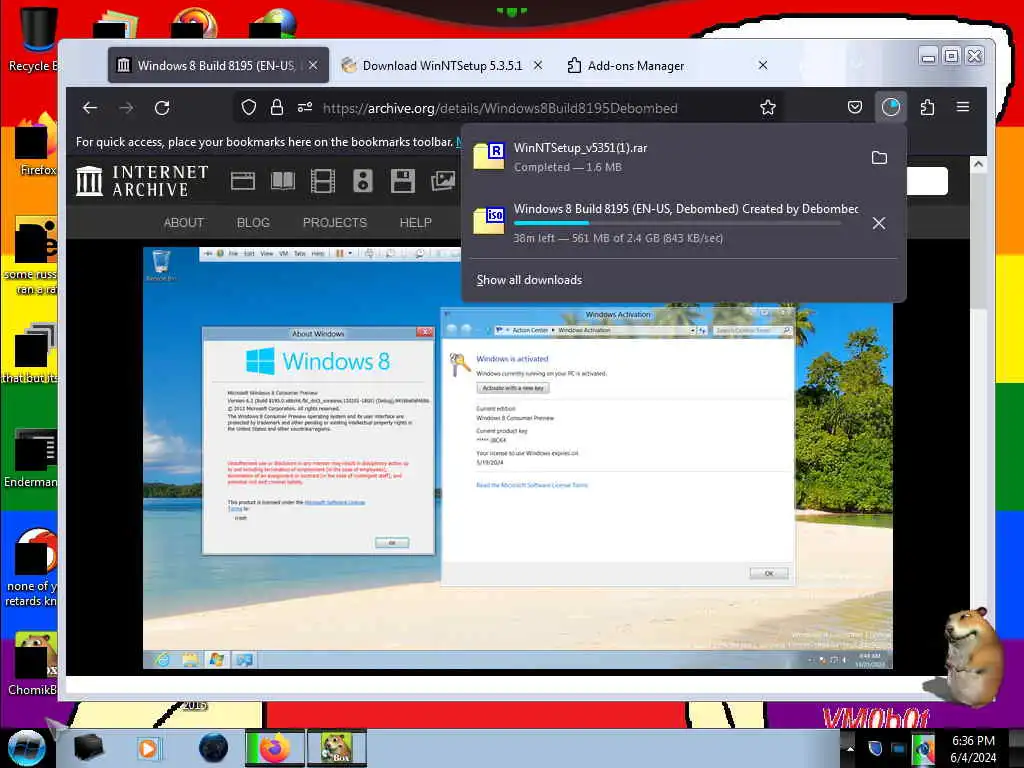The height and width of the screenshot is (768, 1024).
Task: Show hidden system tray icons
Action: pos(850,748)
